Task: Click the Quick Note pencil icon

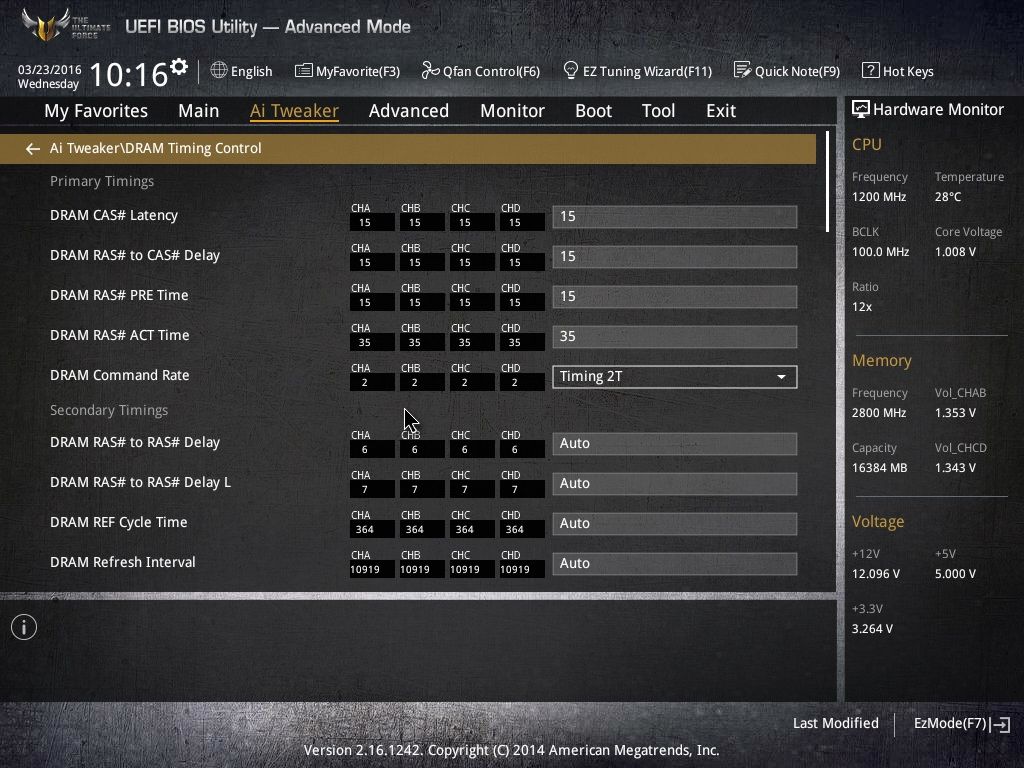Action: (742, 70)
